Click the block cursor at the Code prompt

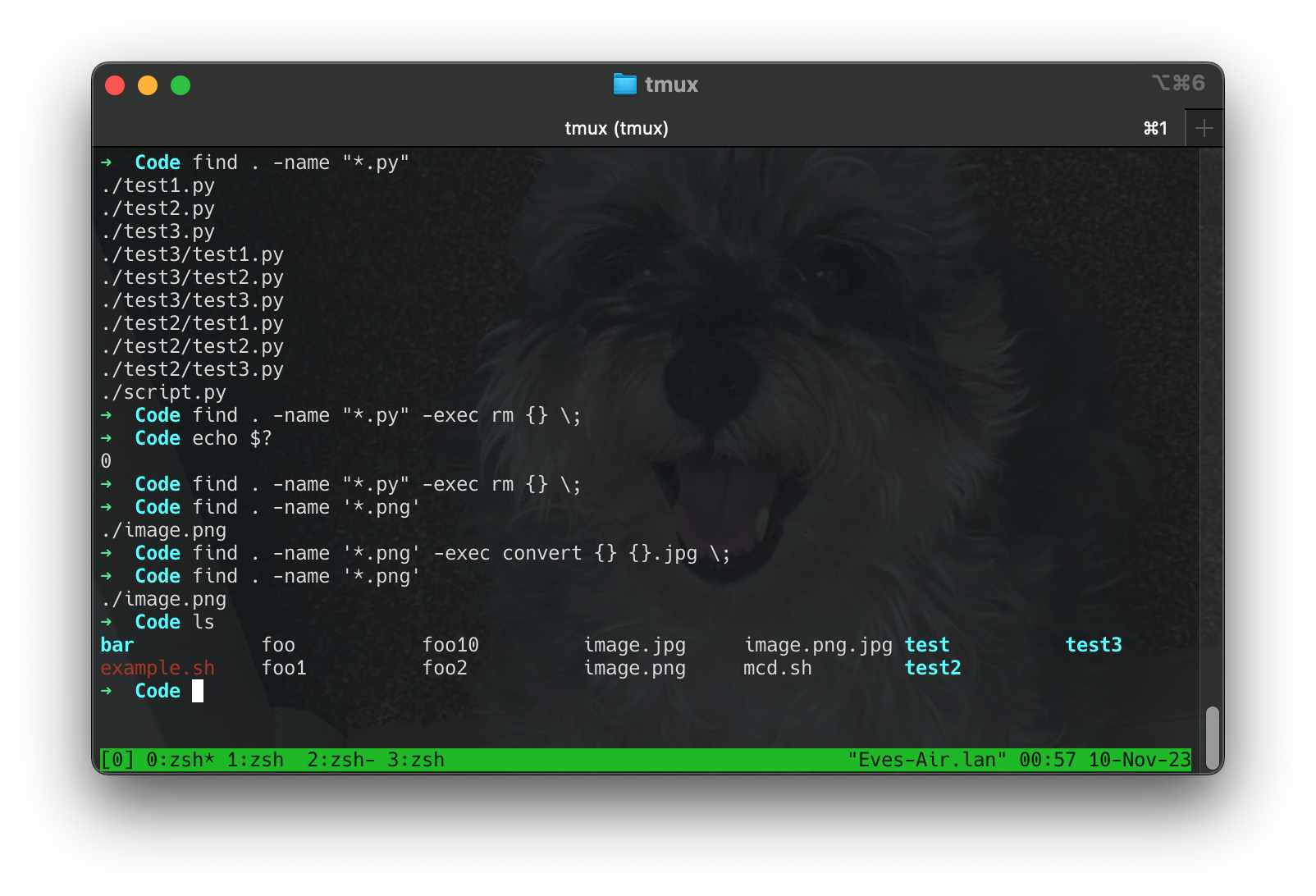[x=199, y=693]
